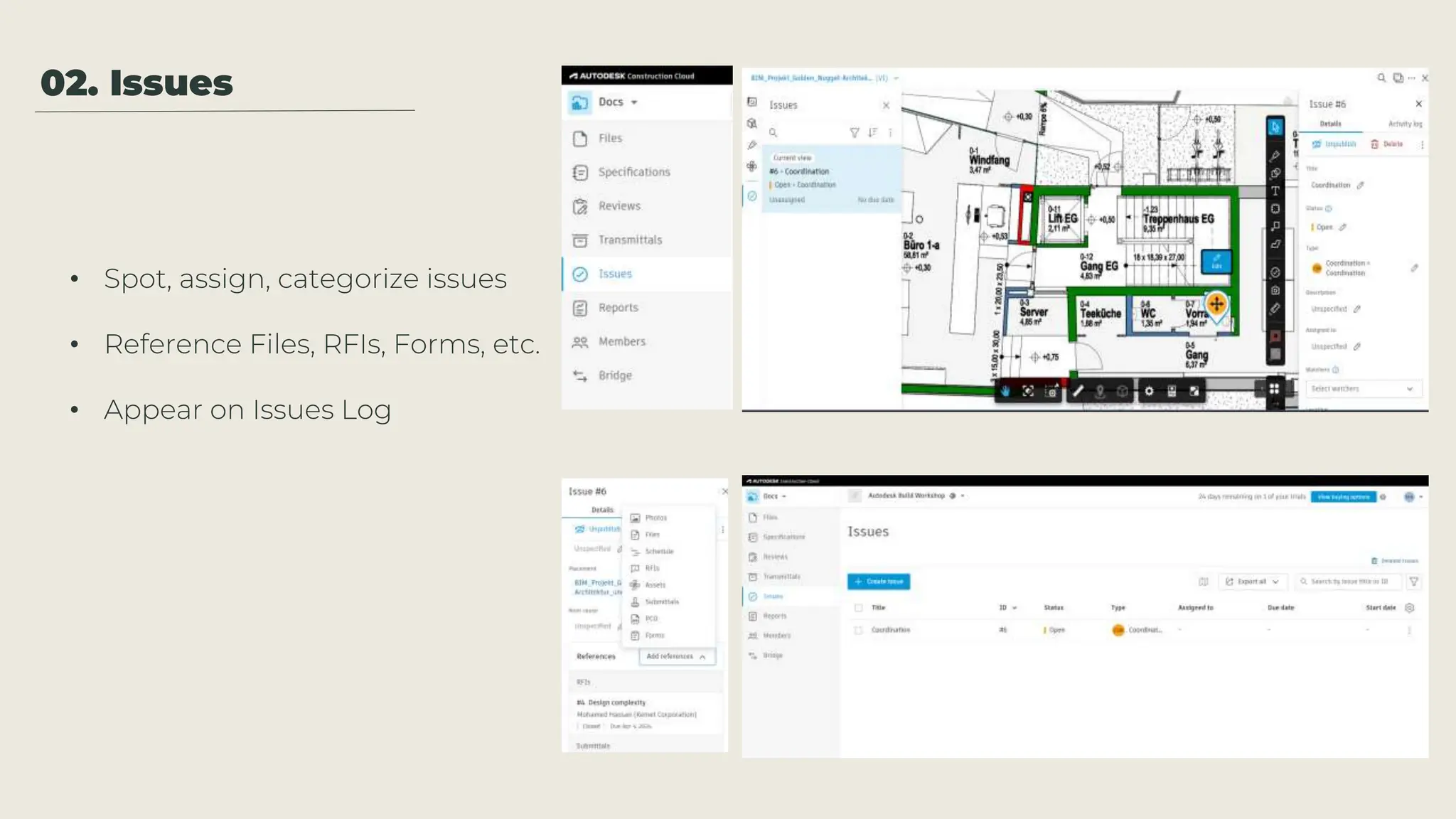
Task: Choose Files from Add references menu
Action: (x=646, y=535)
